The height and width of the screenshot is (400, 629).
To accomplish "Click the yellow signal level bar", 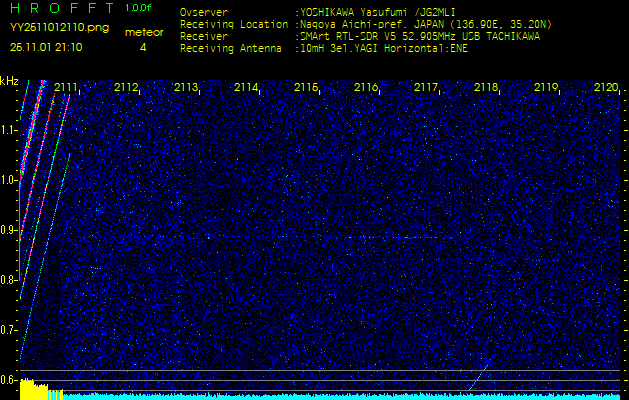I will coord(30,390).
